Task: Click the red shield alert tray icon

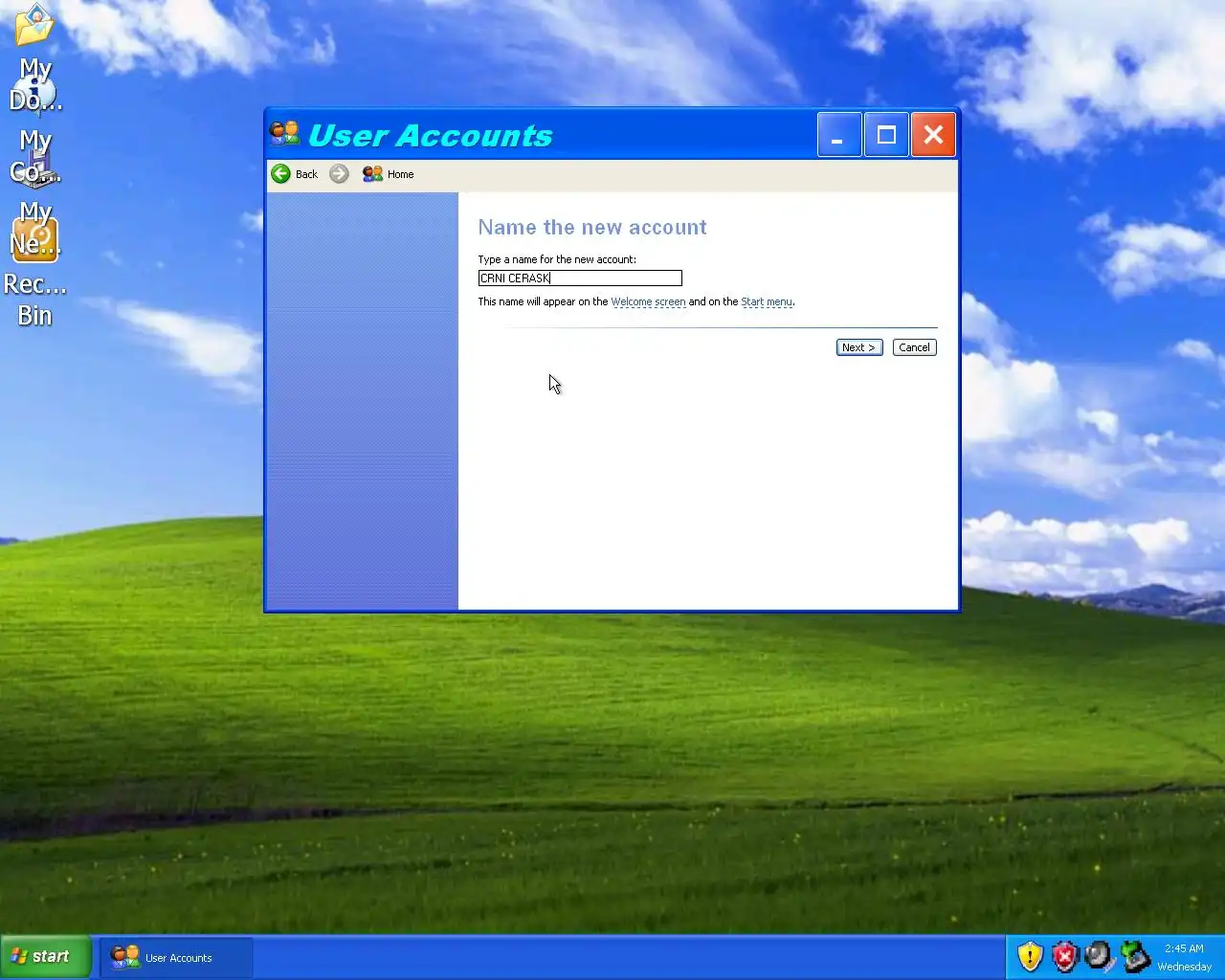Action: (1064, 956)
